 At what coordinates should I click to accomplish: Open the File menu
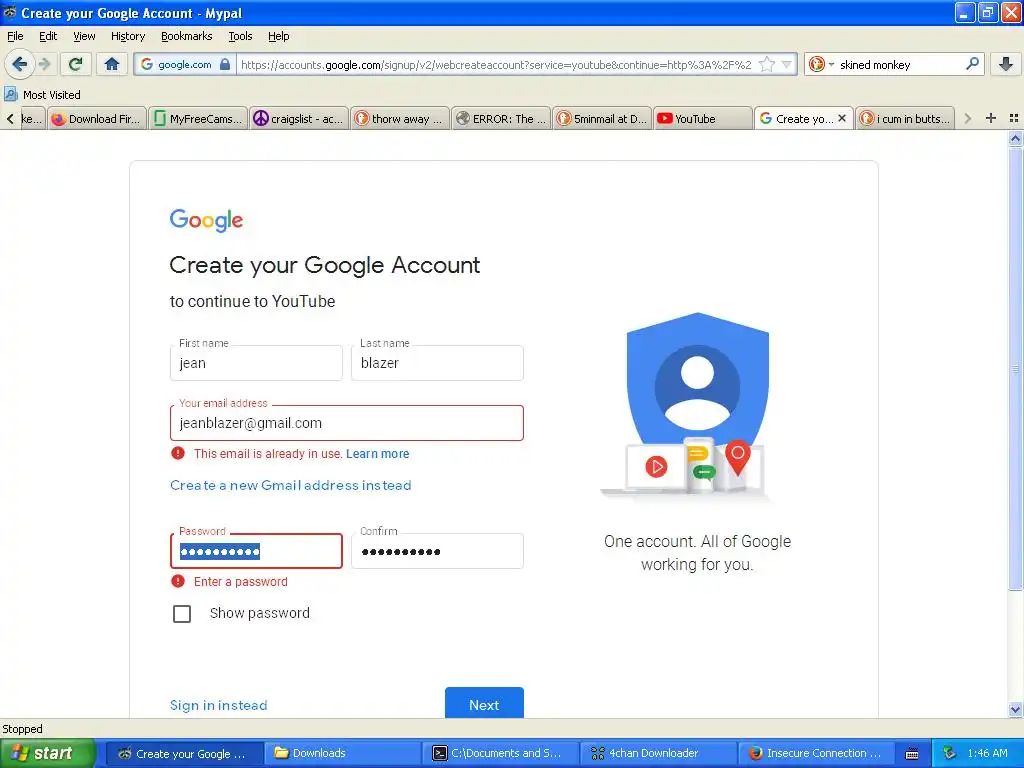click(x=15, y=36)
